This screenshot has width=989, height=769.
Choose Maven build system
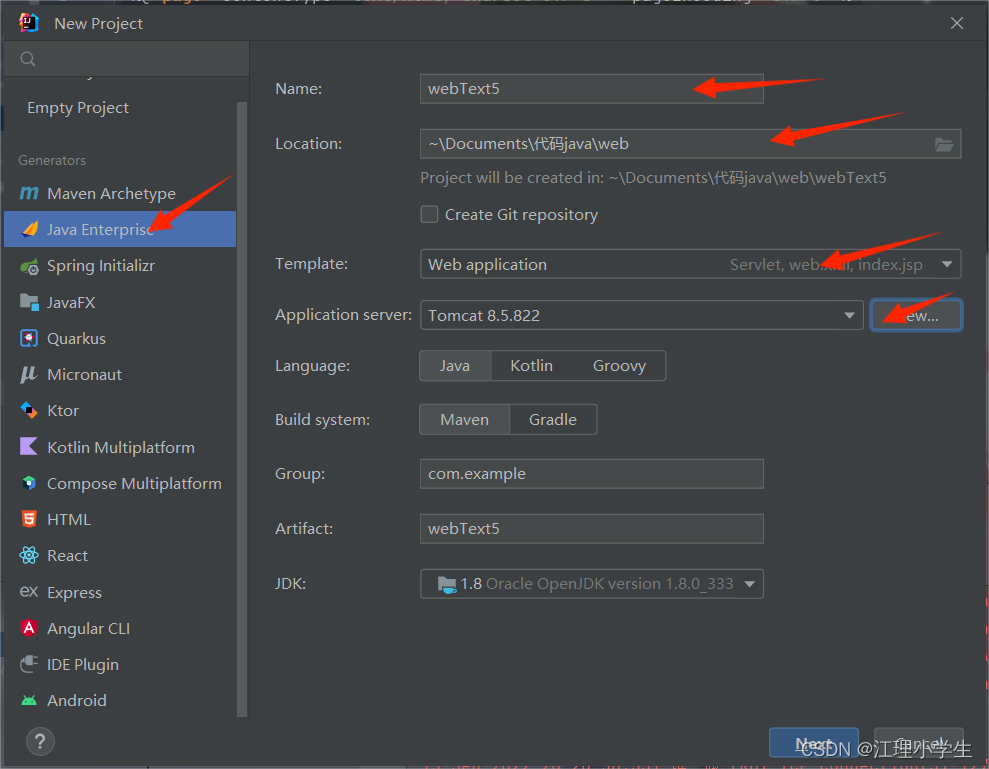tap(464, 420)
